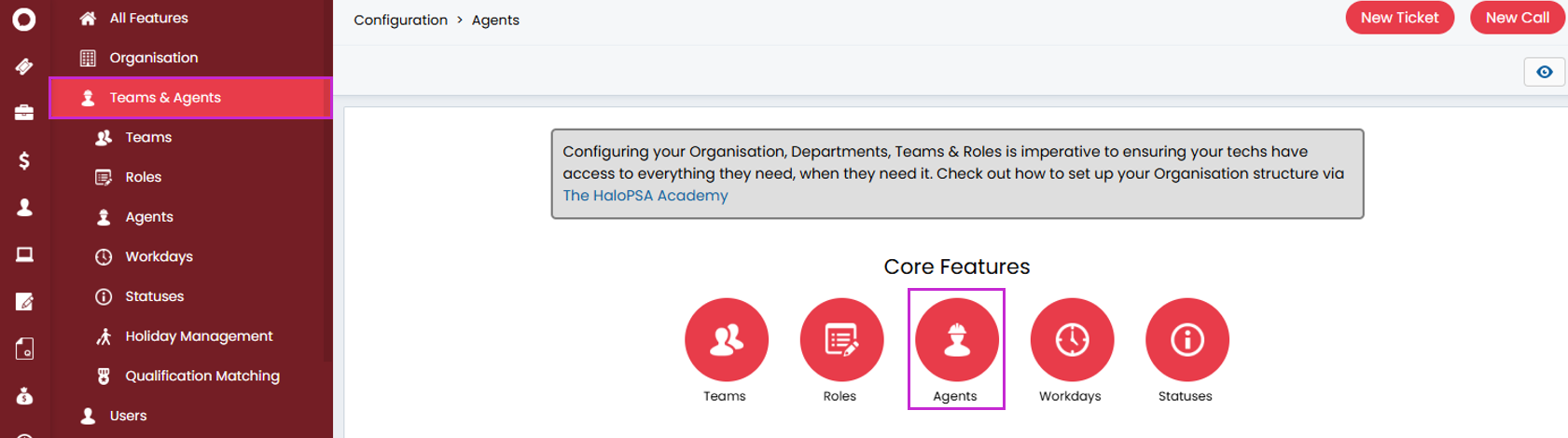Click the Teams core feature circle icon
1568x438 pixels.
[726, 340]
